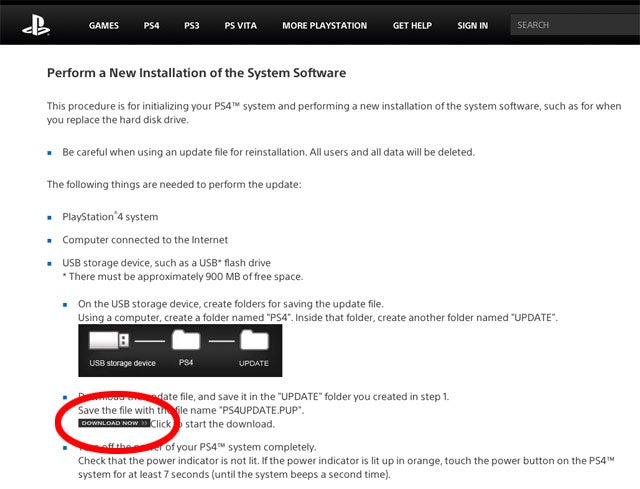Click text 'Computer connected to the Internet'

click(x=145, y=240)
